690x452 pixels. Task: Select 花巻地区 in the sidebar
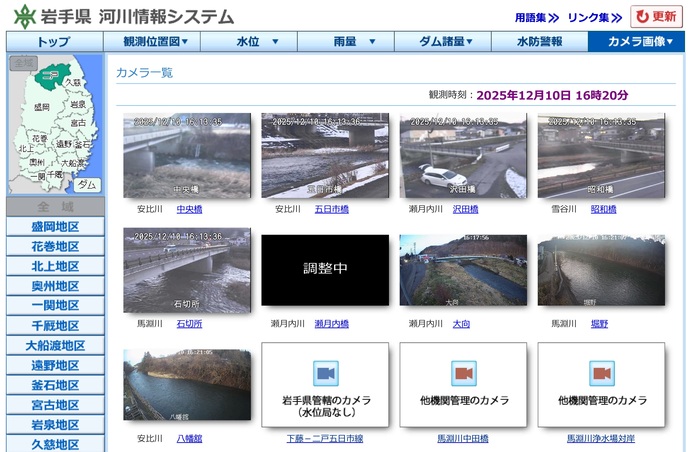(55, 246)
